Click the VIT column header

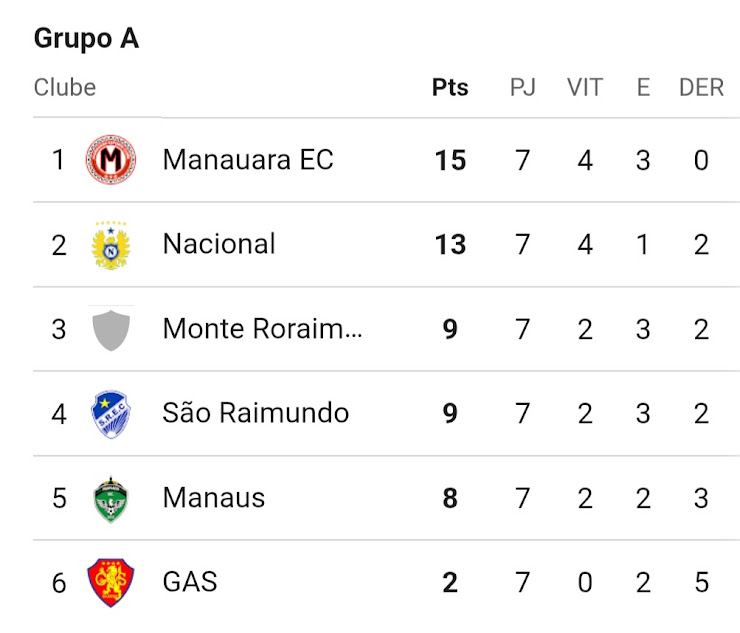[585, 87]
